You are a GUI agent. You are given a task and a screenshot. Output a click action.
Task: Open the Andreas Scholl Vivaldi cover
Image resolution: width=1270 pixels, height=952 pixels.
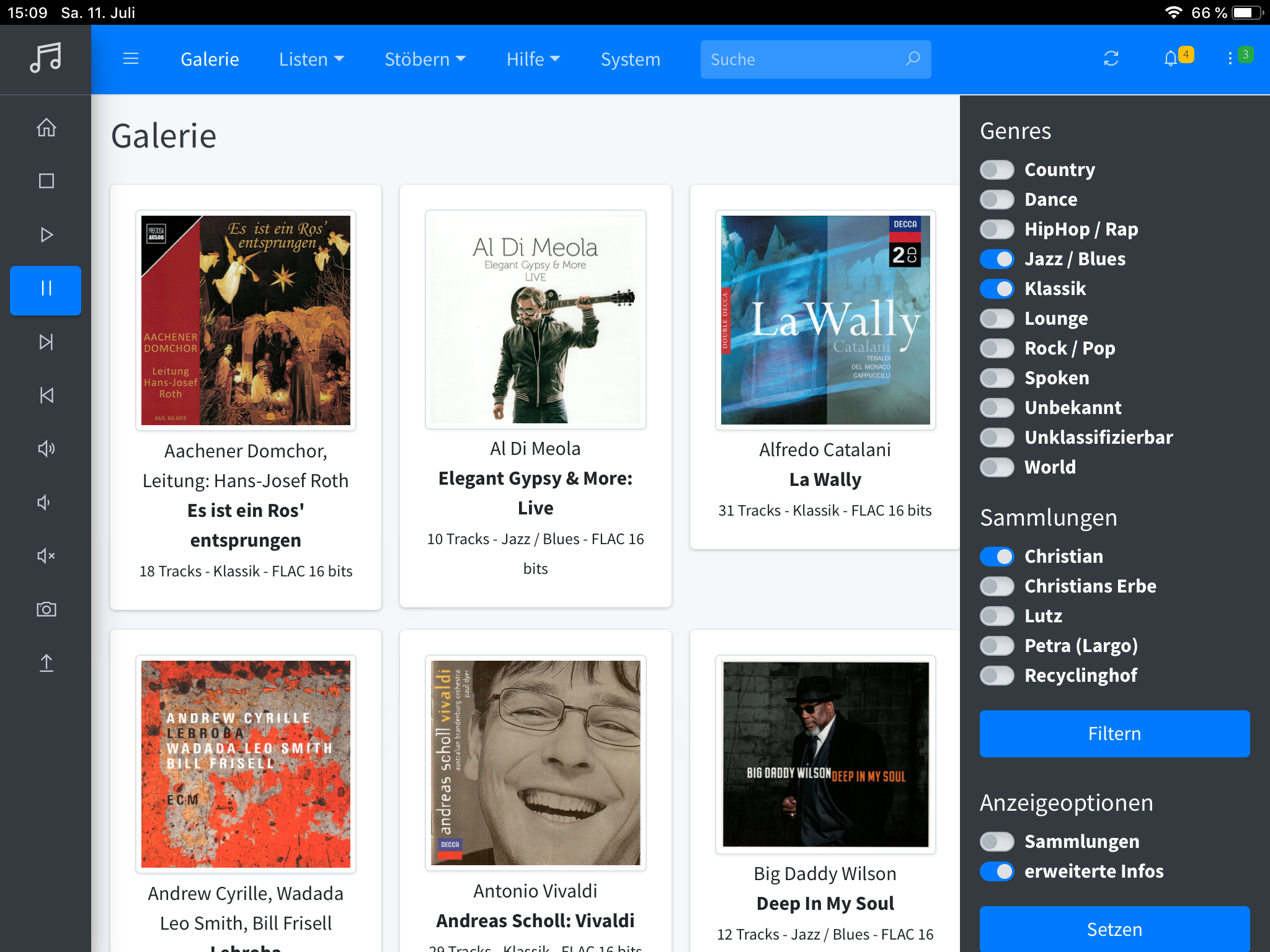coord(536,762)
